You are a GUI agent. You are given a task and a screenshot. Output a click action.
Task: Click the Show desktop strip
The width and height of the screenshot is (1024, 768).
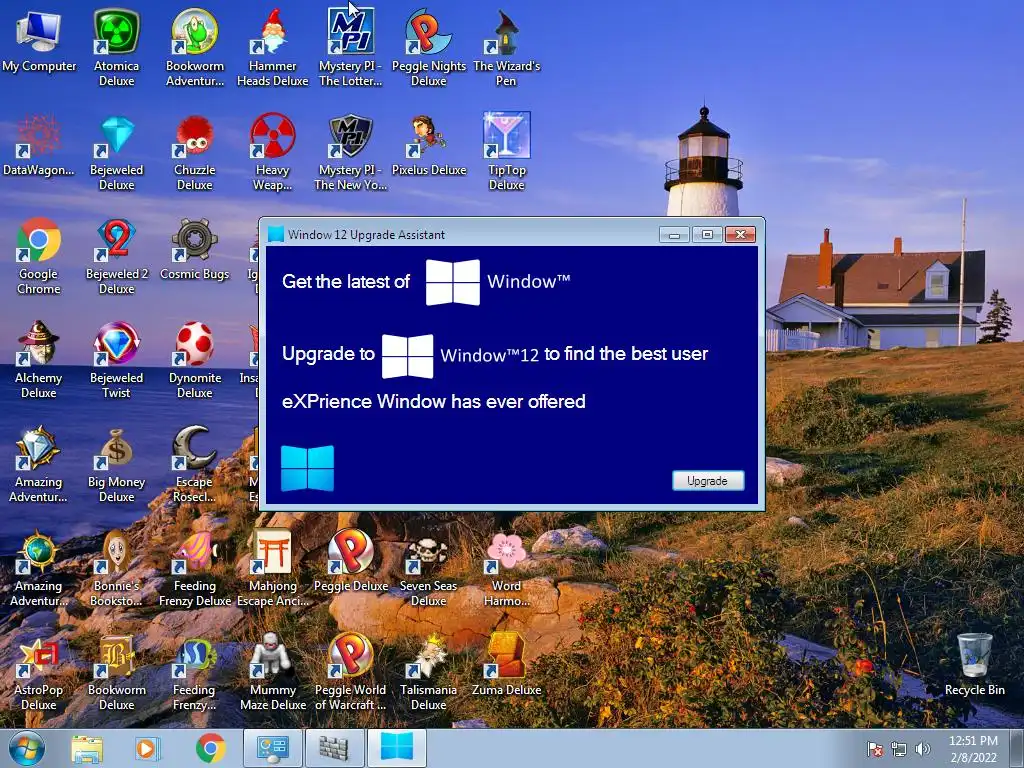pos(1018,748)
